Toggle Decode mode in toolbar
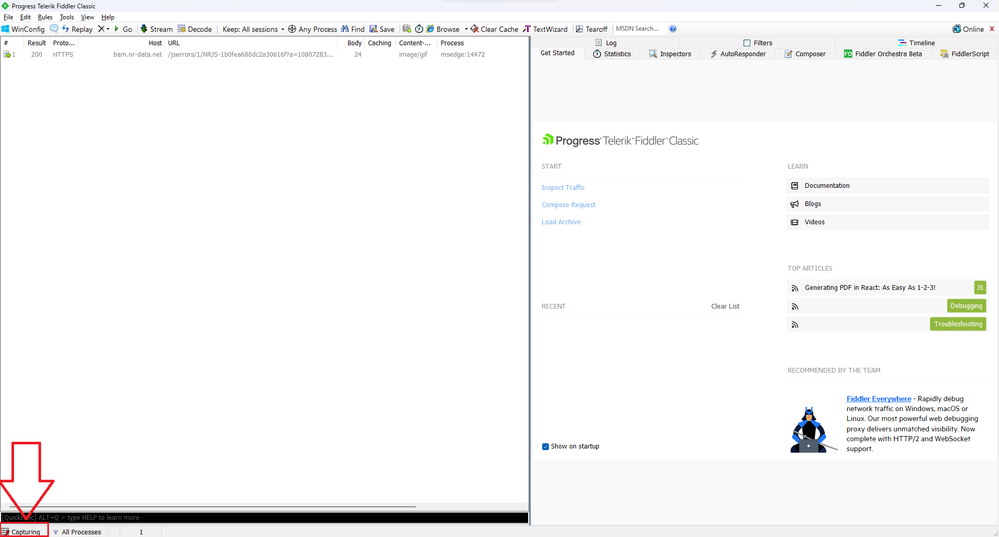Image resolution: width=999 pixels, height=537 pixels. (194, 29)
